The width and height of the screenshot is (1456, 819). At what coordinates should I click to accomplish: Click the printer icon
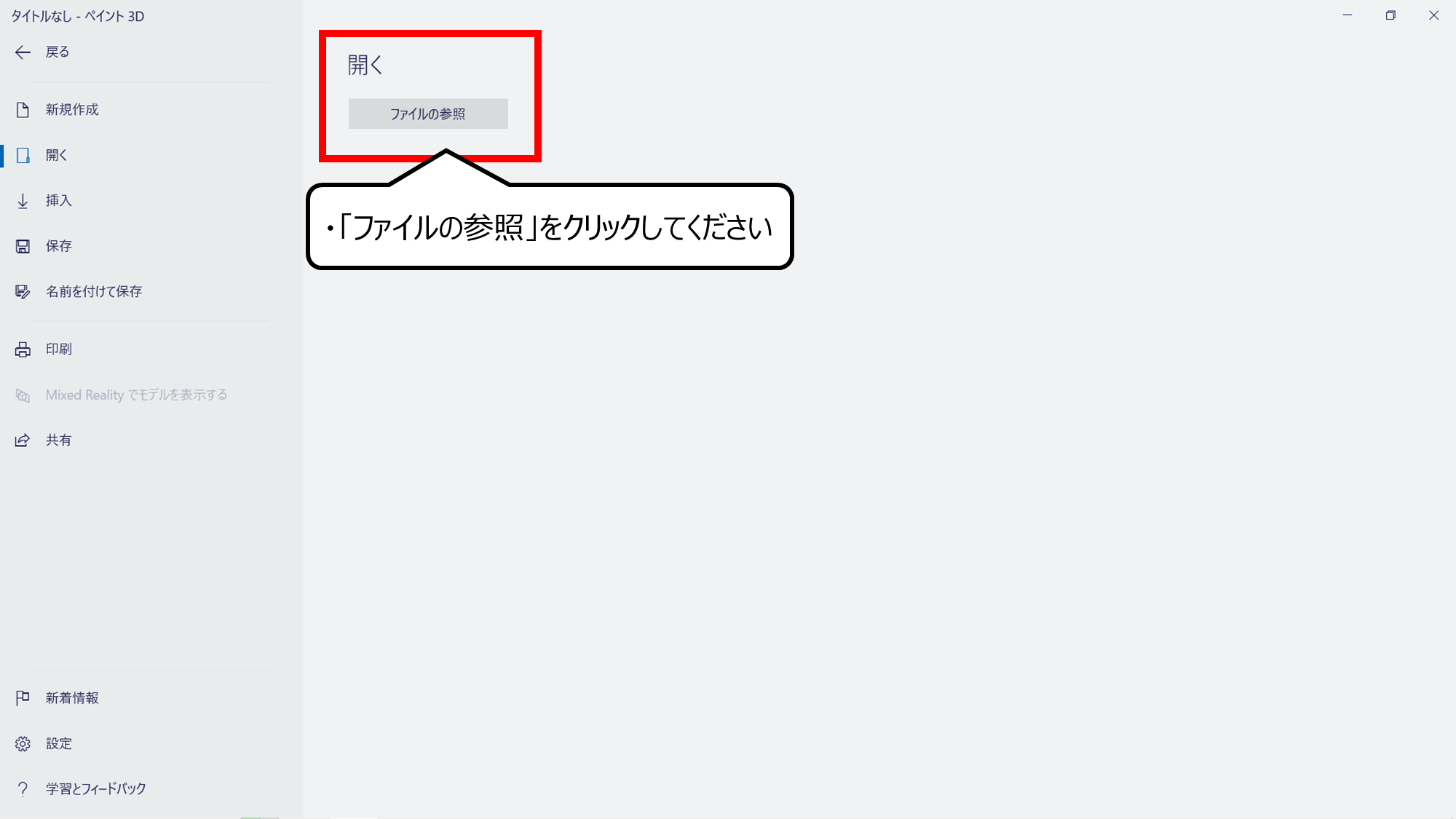[x=23, y=349]
